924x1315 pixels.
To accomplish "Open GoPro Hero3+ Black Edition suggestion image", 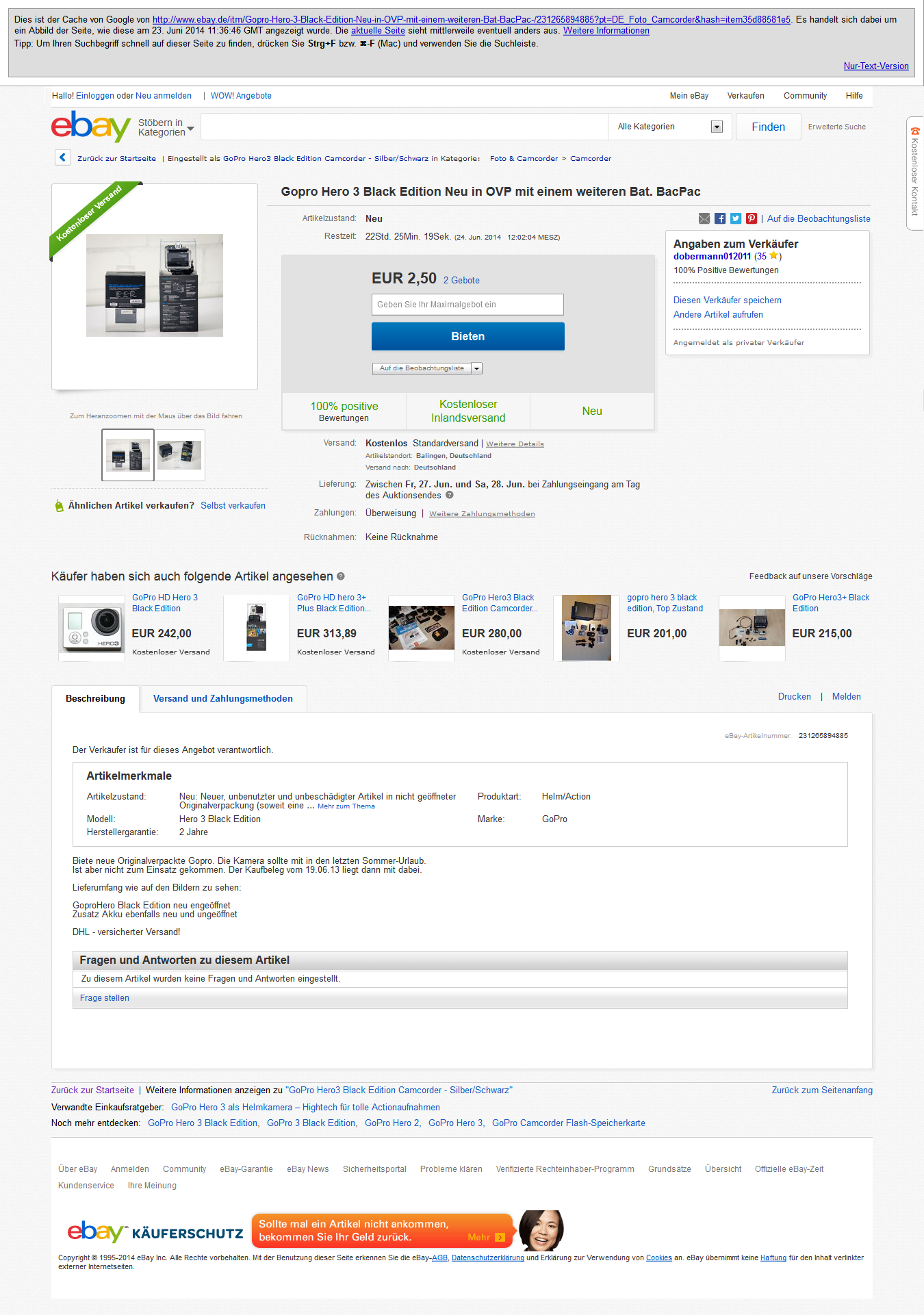I will click(x=752, y=628).
